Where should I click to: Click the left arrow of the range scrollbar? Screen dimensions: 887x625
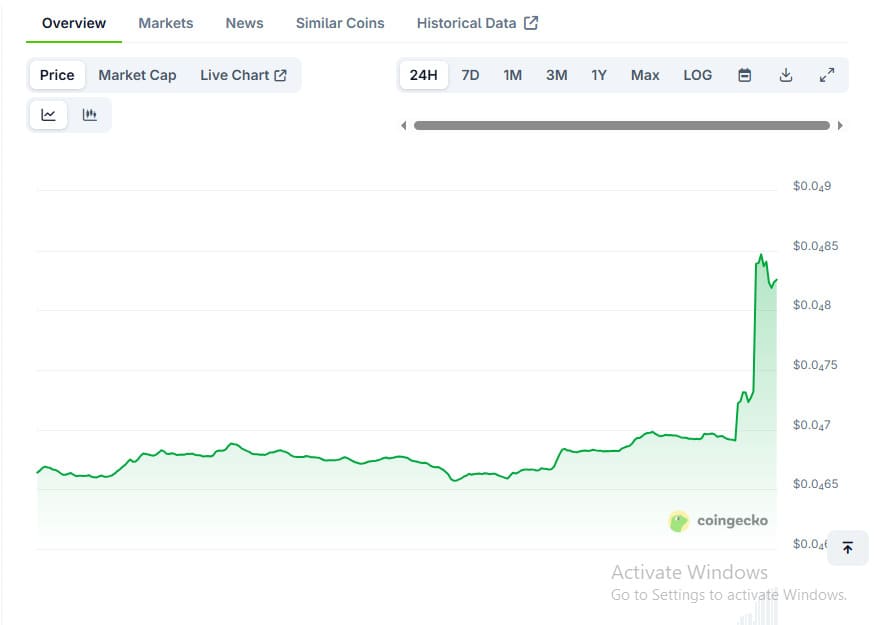coord(404,126)
